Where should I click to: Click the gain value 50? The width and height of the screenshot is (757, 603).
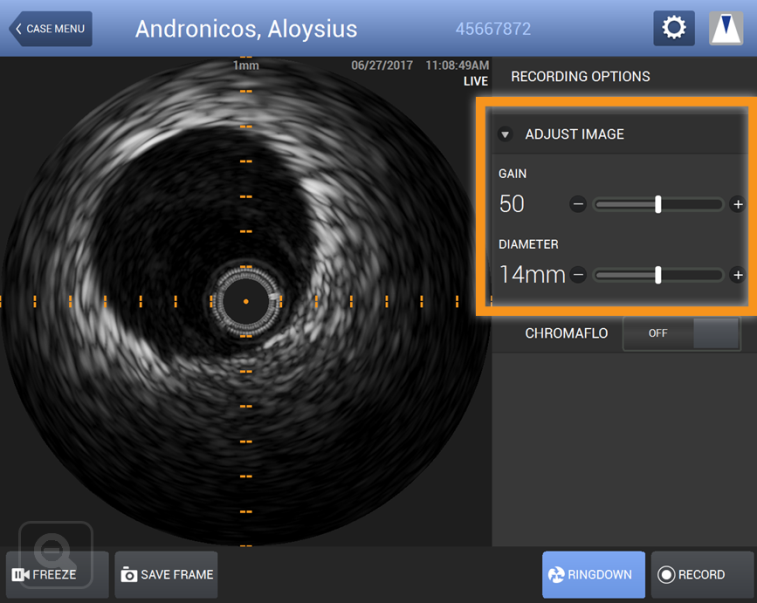(511, 204)
